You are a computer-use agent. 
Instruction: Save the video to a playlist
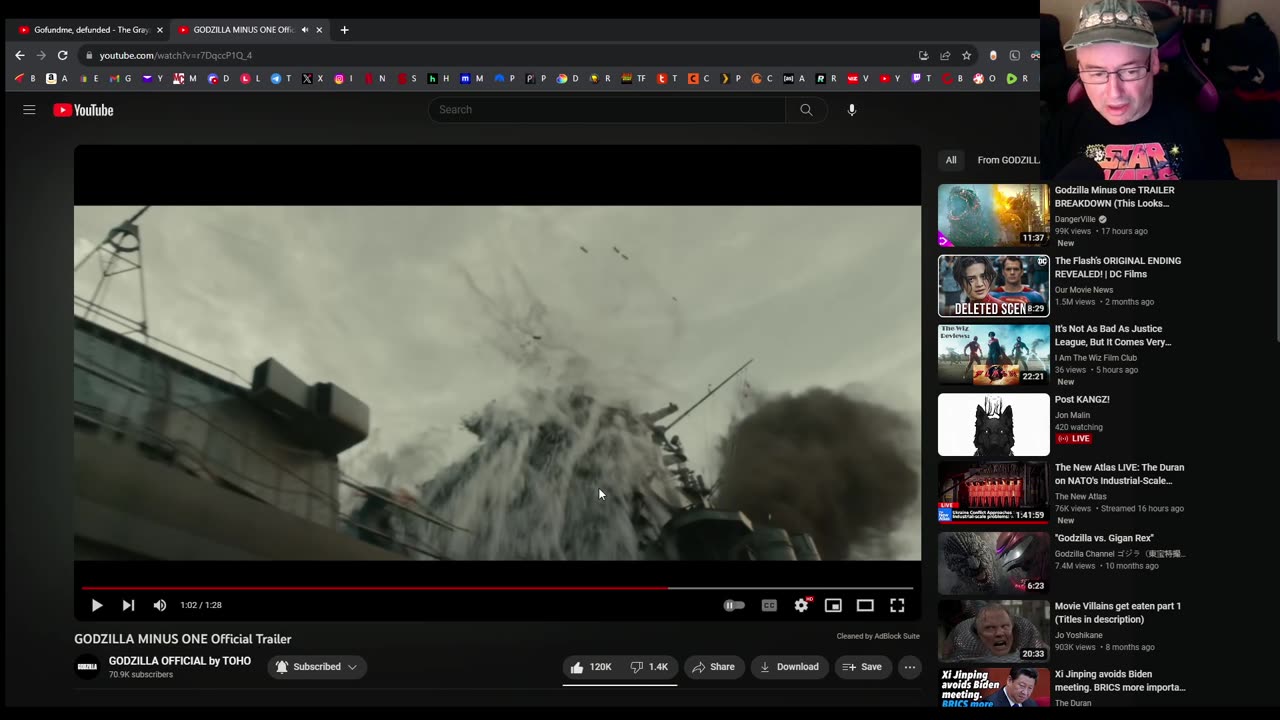[863, 667]
